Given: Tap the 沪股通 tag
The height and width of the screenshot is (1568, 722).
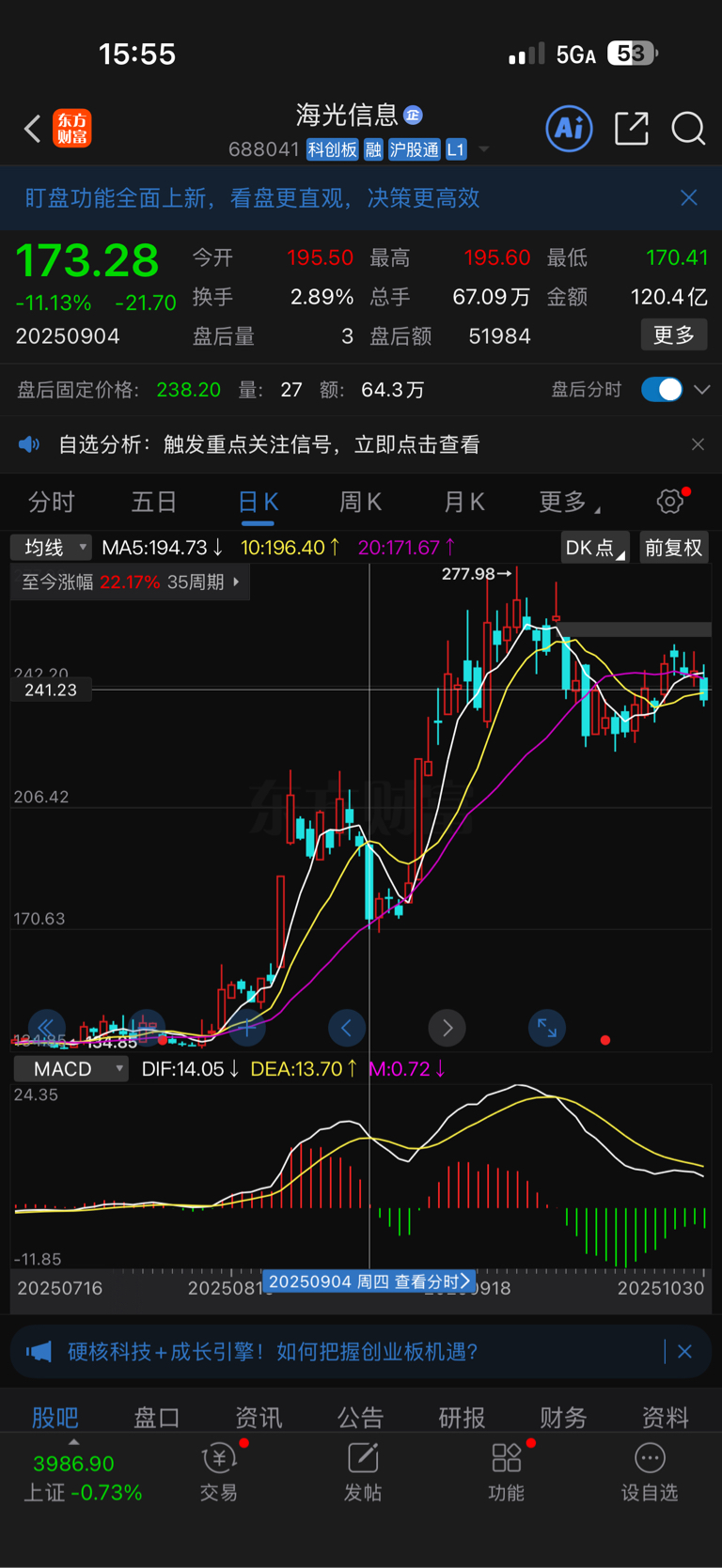Looking at the screenshot, I should 414,149.
